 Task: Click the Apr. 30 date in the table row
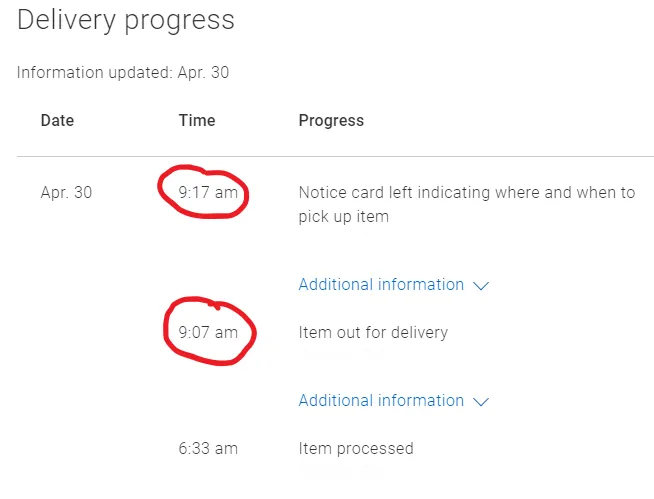click(x=66, y=193)
